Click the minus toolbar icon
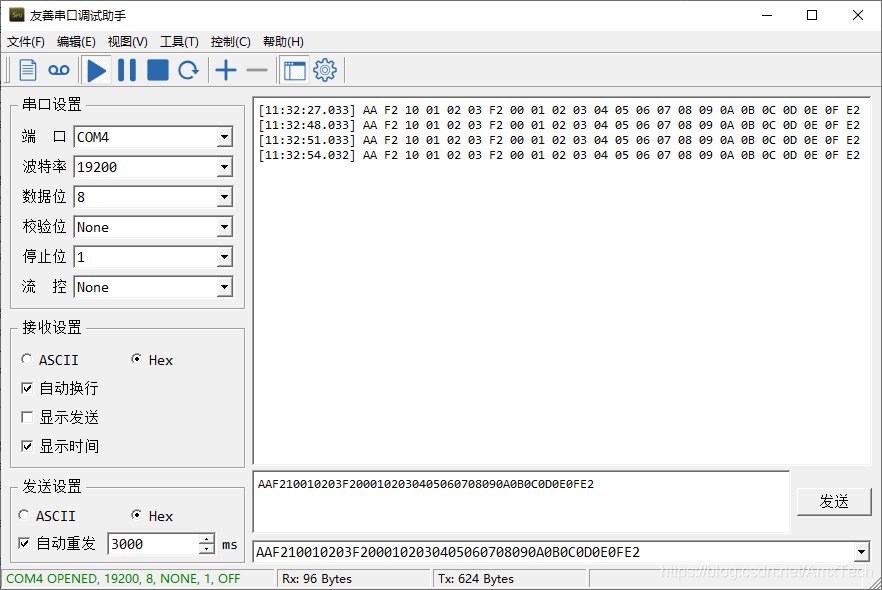882x590 pixels. click(256, 70)
